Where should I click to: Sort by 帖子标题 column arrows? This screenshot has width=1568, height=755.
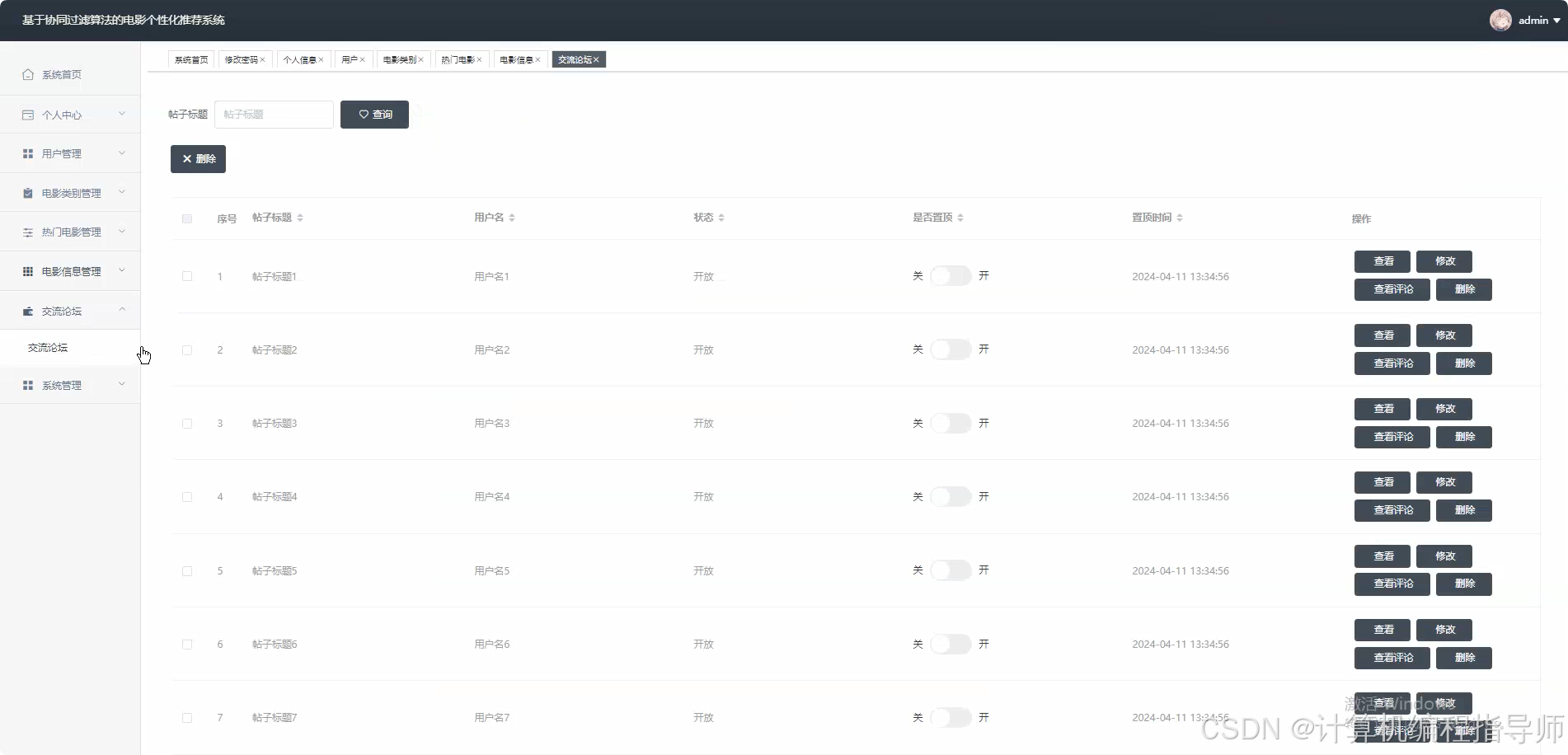coord(300,218)
